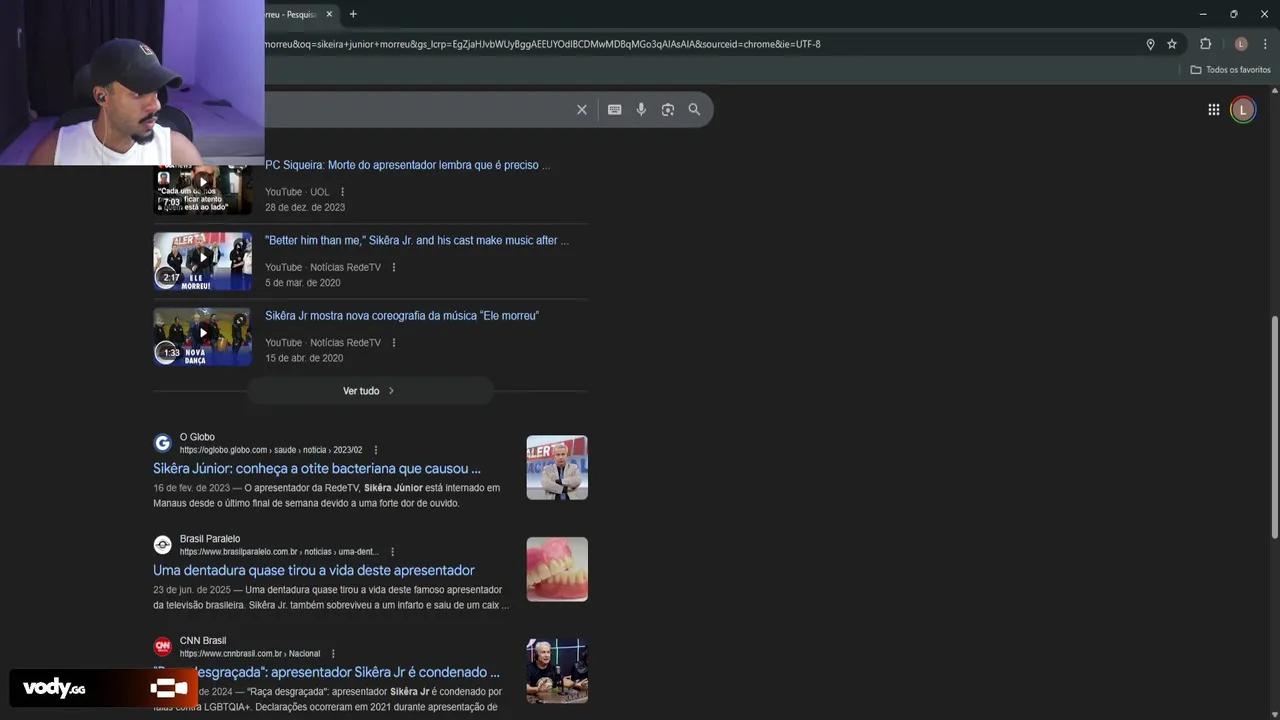Screen dimensions: 1280x720
Task: Click the CNN Brasil site favicon
Action: point(162,647)
